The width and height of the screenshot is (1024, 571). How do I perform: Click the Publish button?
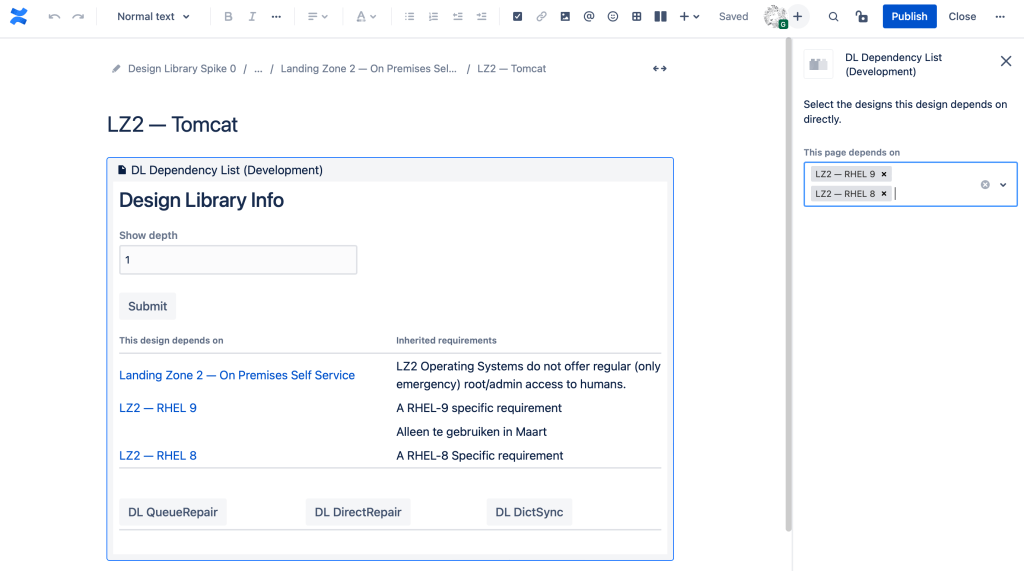pyautogui.click(x=909, y=17)
